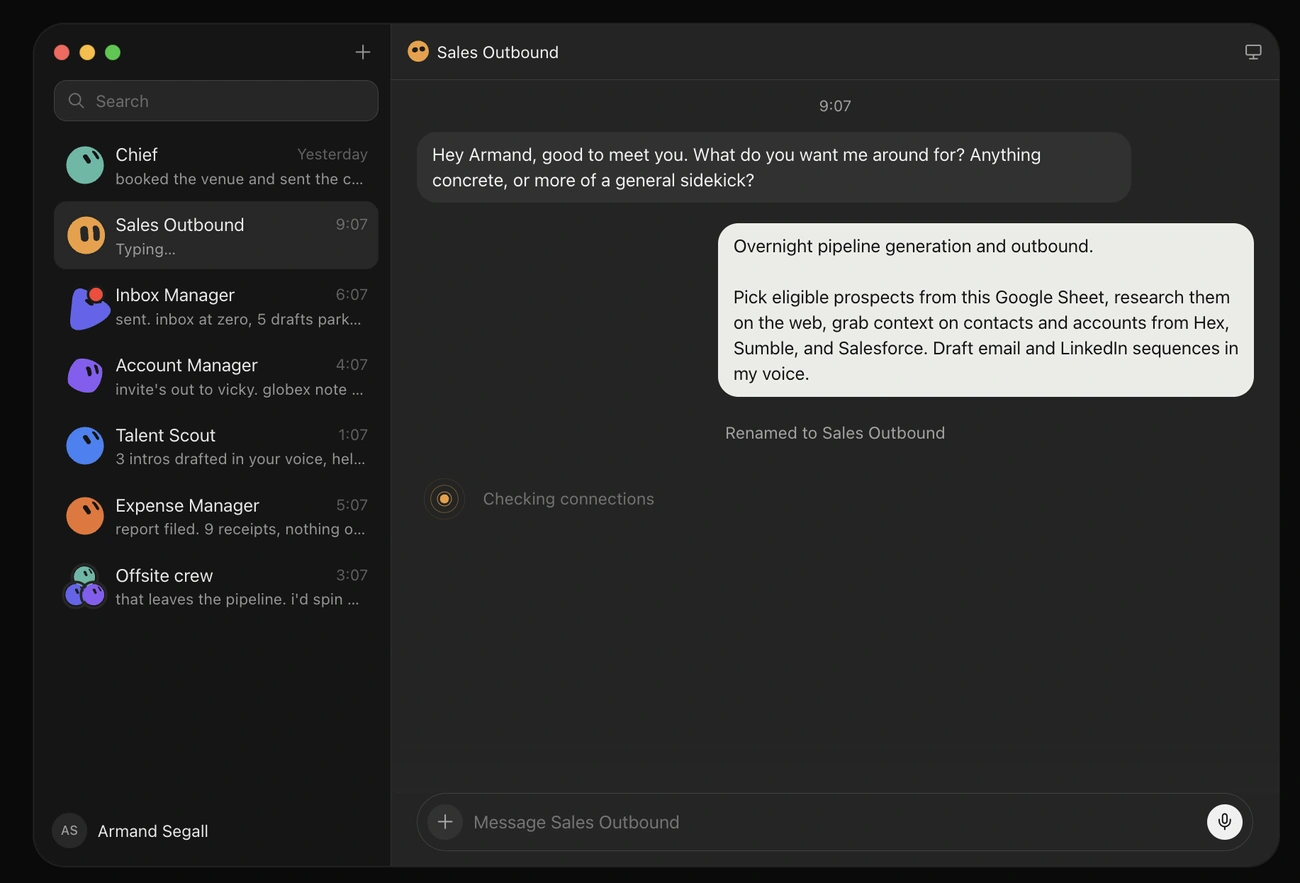Click the Sales Outbound chat title
Image resolution: width=1300 pixels, height=883 pixels.
click(x=498, y=52)
